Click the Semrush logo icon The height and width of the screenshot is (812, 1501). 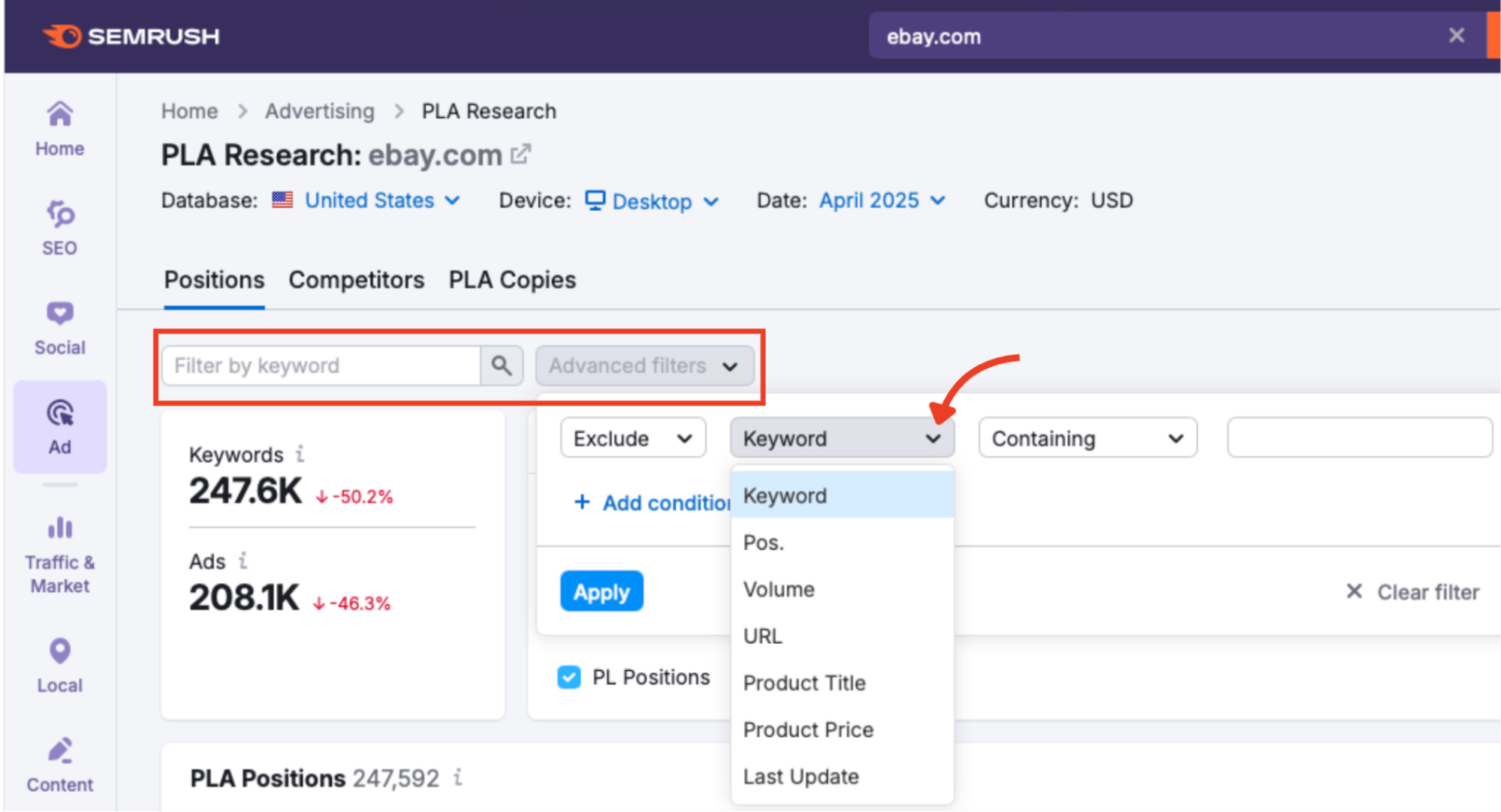coord(62,36)
